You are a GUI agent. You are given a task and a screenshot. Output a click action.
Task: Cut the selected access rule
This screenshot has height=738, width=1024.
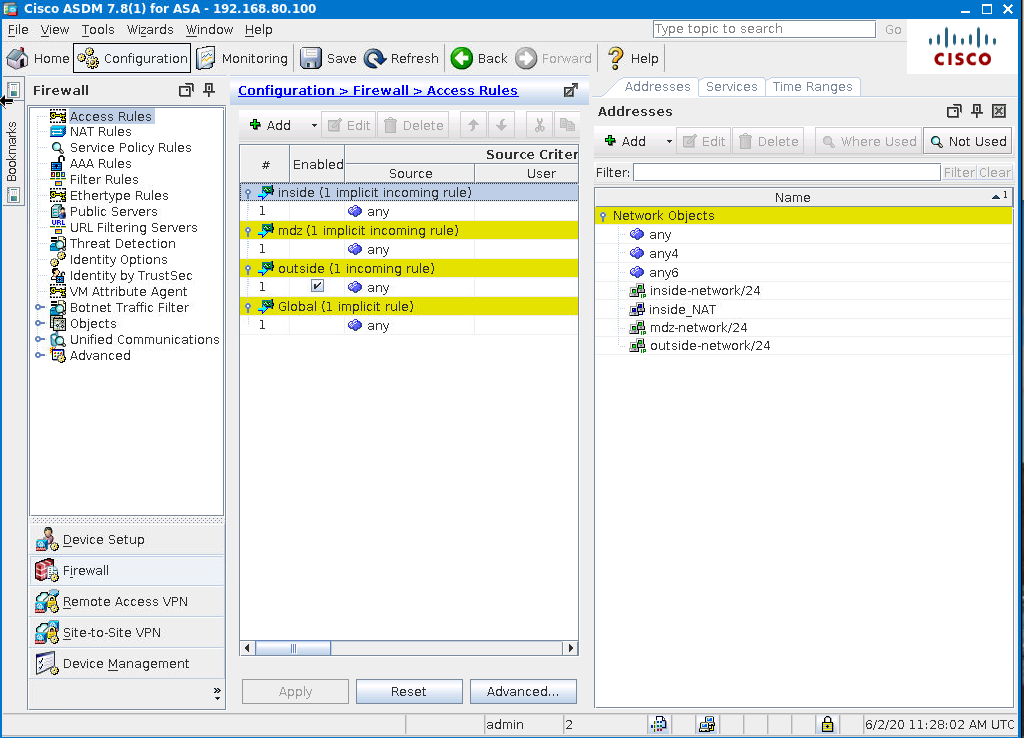point(539,125)
